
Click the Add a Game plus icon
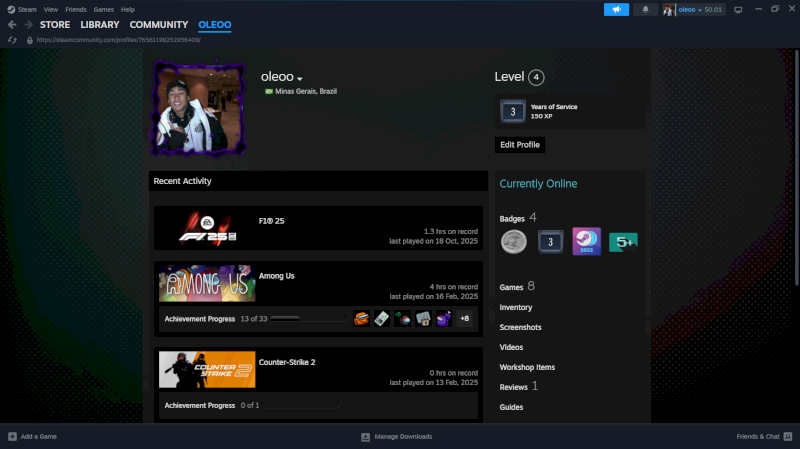tap(12, 437)
